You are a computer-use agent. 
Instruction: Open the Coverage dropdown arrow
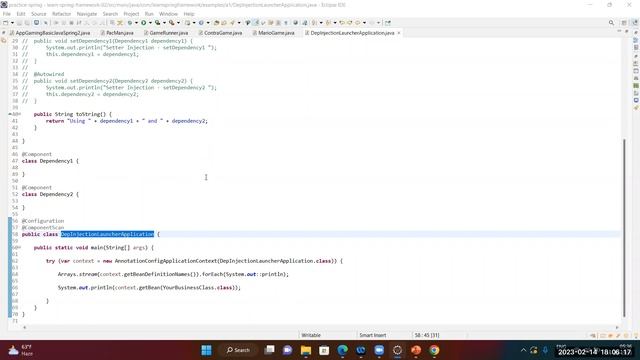[164, 23]
